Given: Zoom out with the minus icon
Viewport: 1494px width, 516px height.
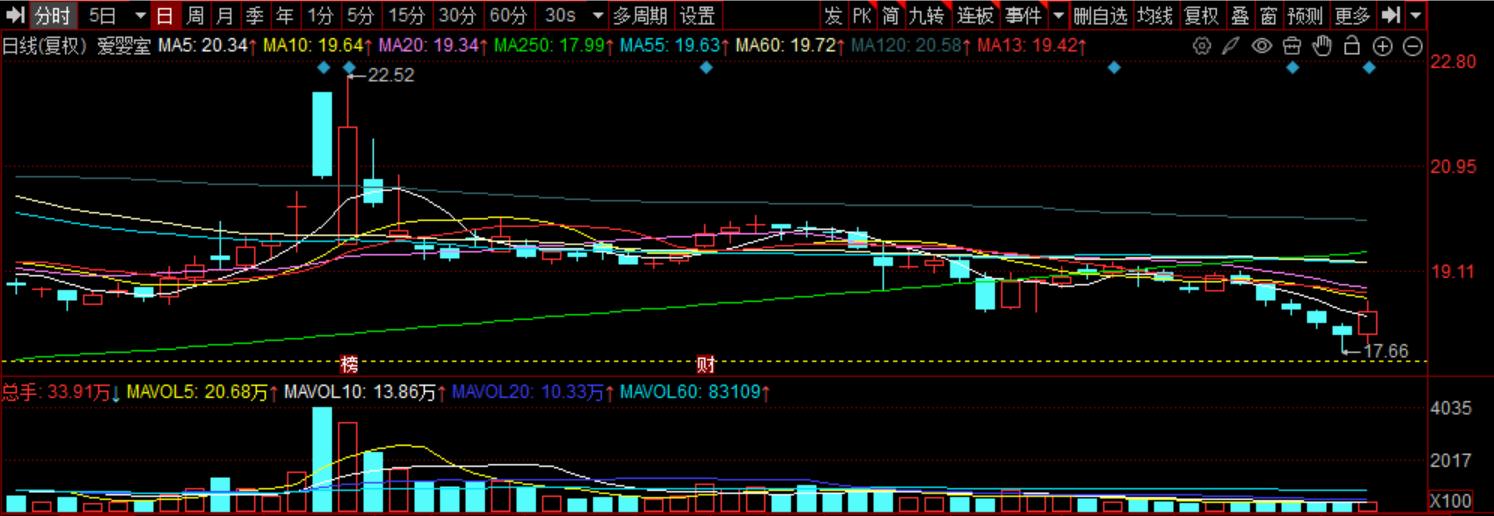Looking at the screenshot, I should (1413, 46).
